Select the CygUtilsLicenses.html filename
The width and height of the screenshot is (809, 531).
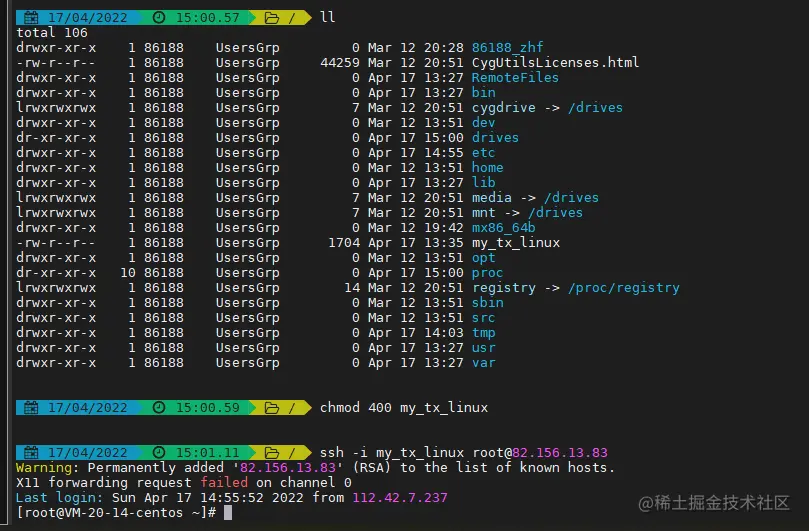tap(555, 62)
